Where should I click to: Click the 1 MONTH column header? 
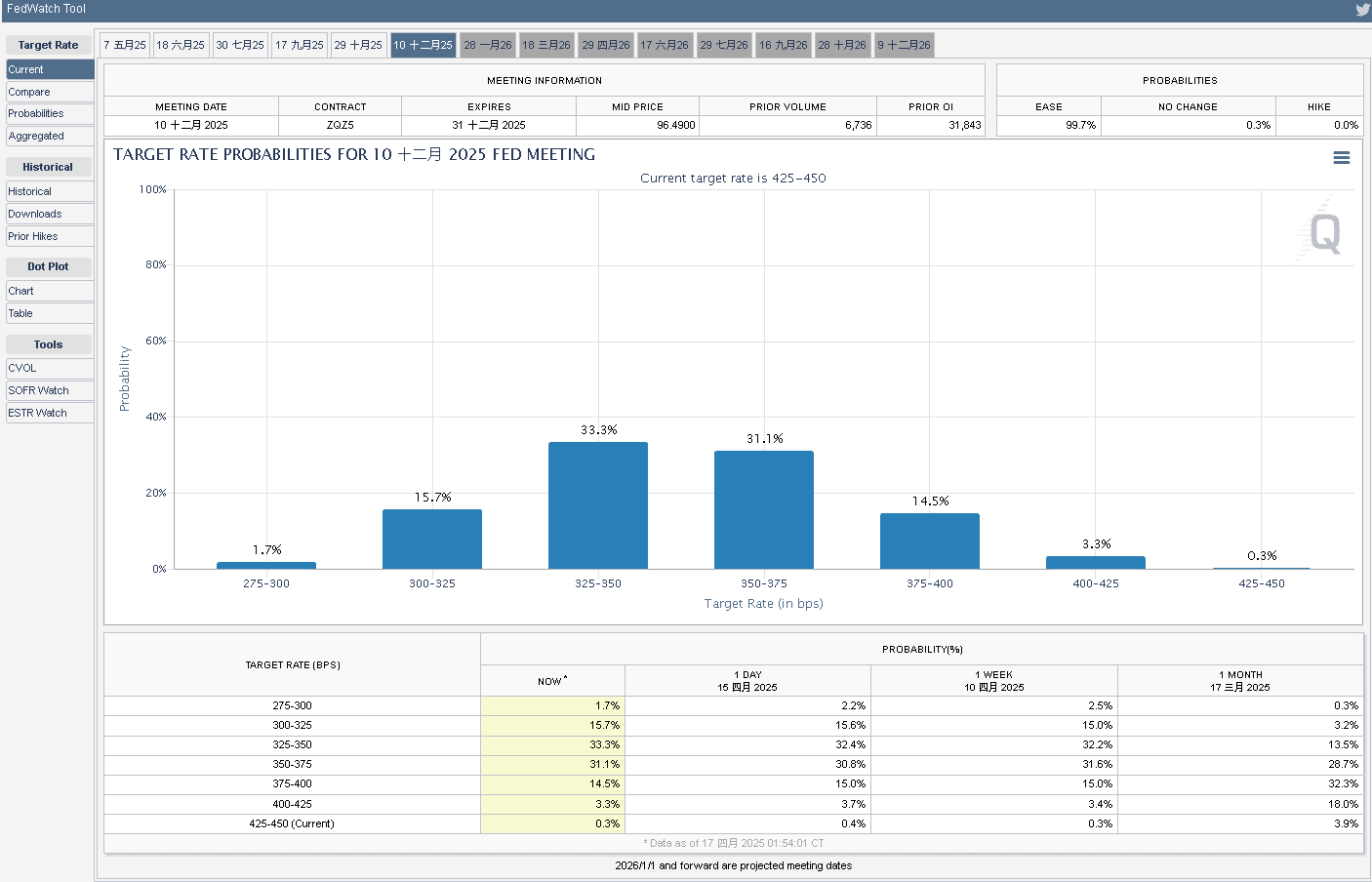(x=1240, y=681)
